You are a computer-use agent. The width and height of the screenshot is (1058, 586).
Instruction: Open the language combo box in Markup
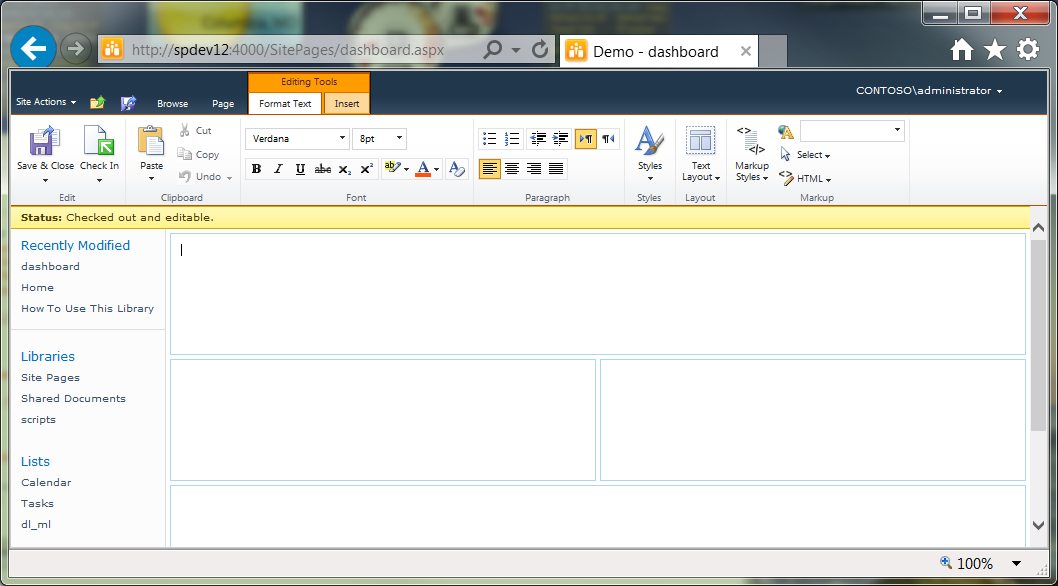click(x=852, y=131)
